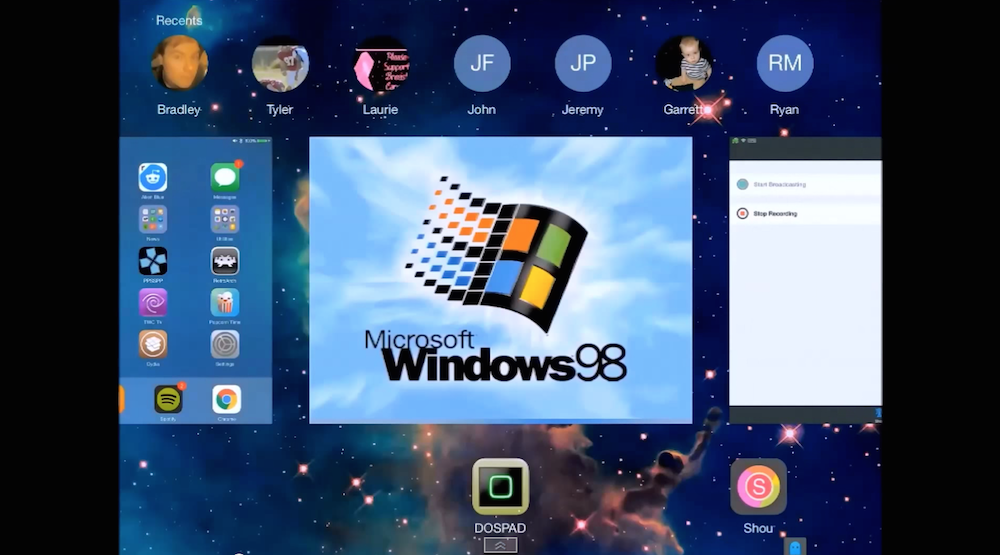Select recent contact Bradley
Viewport: 1000px width, 555px height.
point(179,64)
